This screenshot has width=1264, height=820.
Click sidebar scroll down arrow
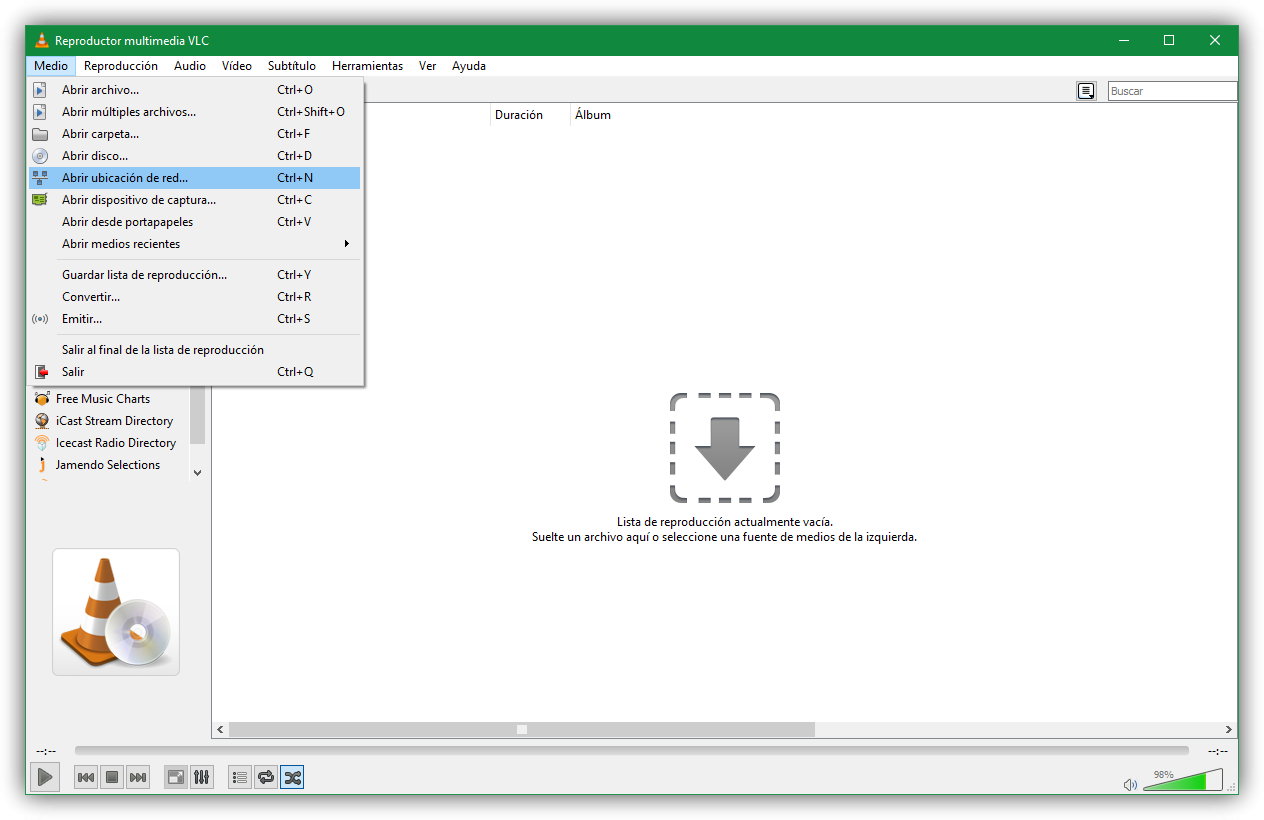(197, 472)
